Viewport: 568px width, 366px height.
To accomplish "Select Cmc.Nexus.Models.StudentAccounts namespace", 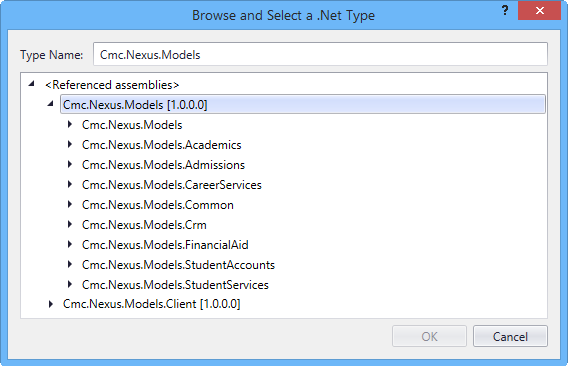I will 179,265.
